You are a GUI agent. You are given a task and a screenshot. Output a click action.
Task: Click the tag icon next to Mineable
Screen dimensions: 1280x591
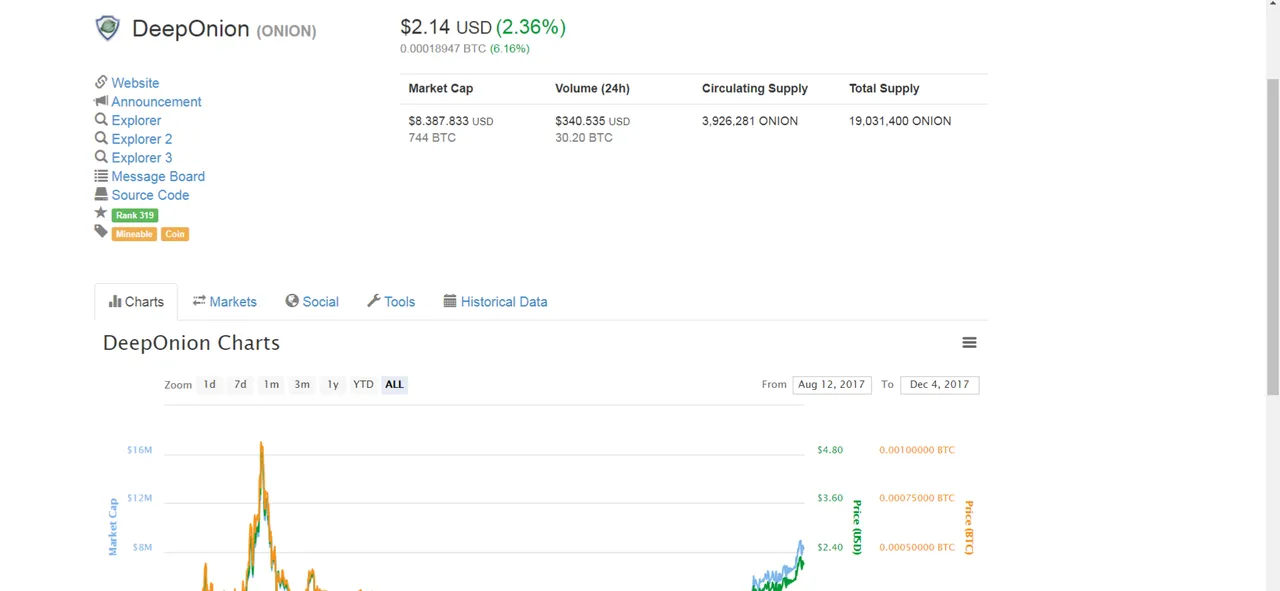tap(101, 231)
